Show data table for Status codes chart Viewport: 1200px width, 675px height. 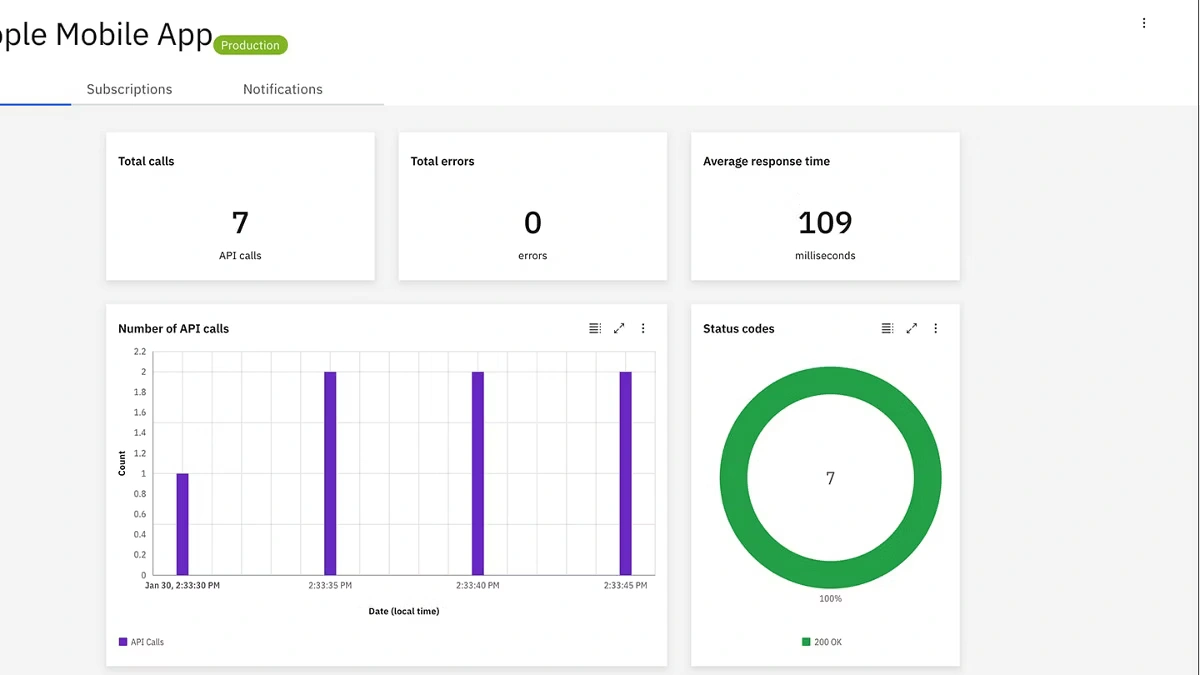point(886,328)
